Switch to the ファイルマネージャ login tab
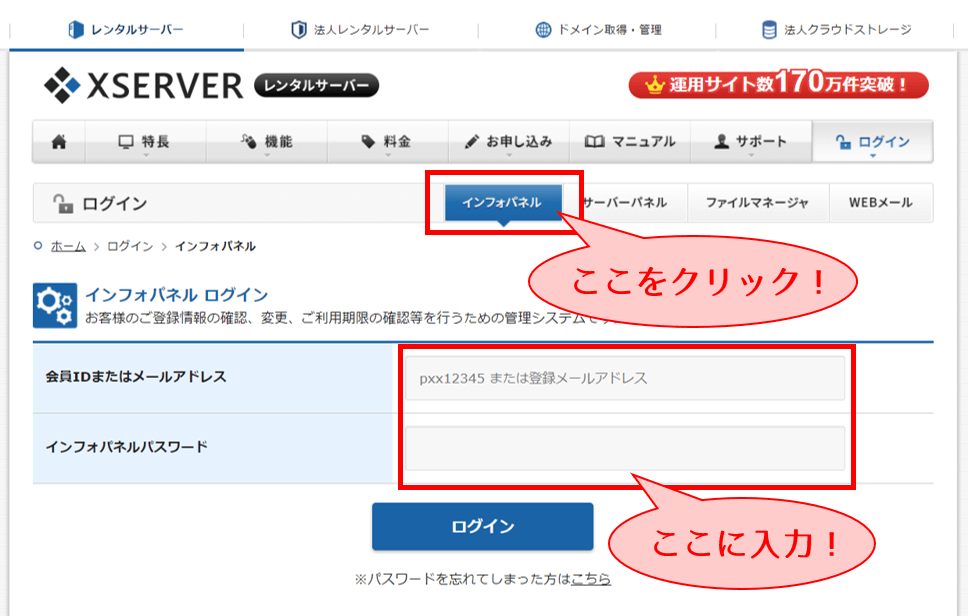This screenshot has width=968, height=616. point(757,202)
